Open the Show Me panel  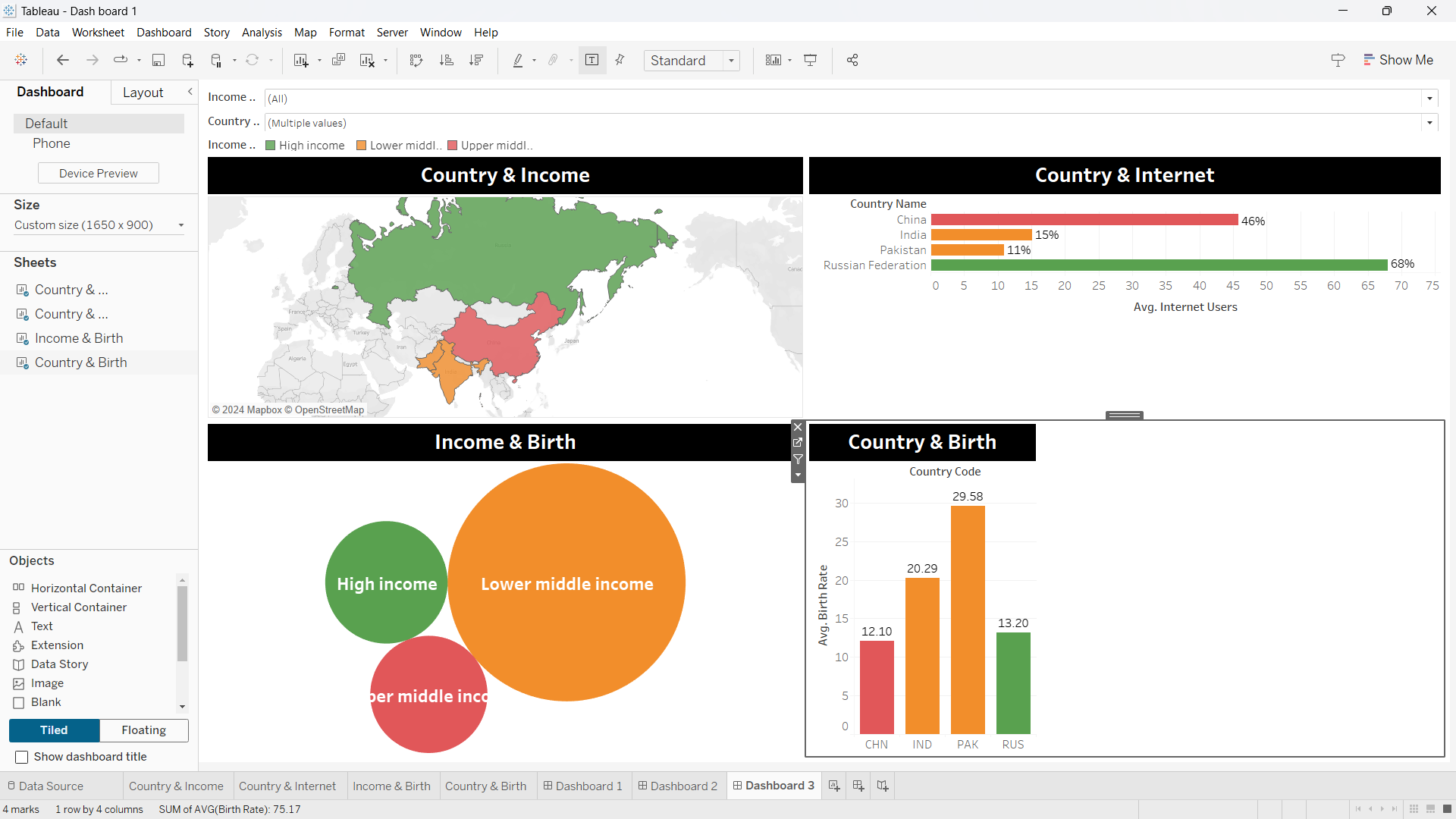(x=1398, y=60)
